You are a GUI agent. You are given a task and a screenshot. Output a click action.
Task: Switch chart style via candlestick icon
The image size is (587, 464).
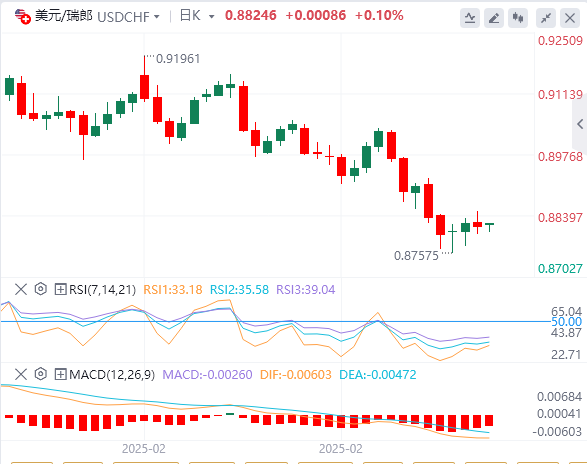518,18
